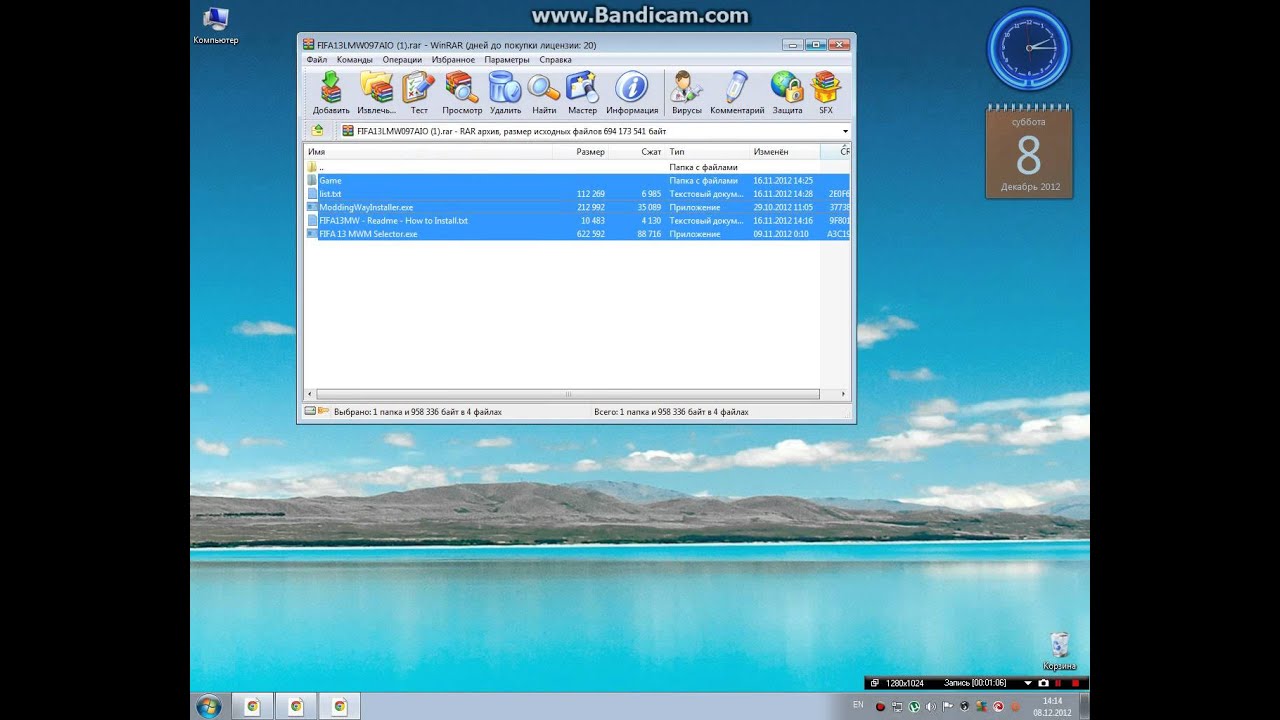Select the list.txt file

click(577, 194)
